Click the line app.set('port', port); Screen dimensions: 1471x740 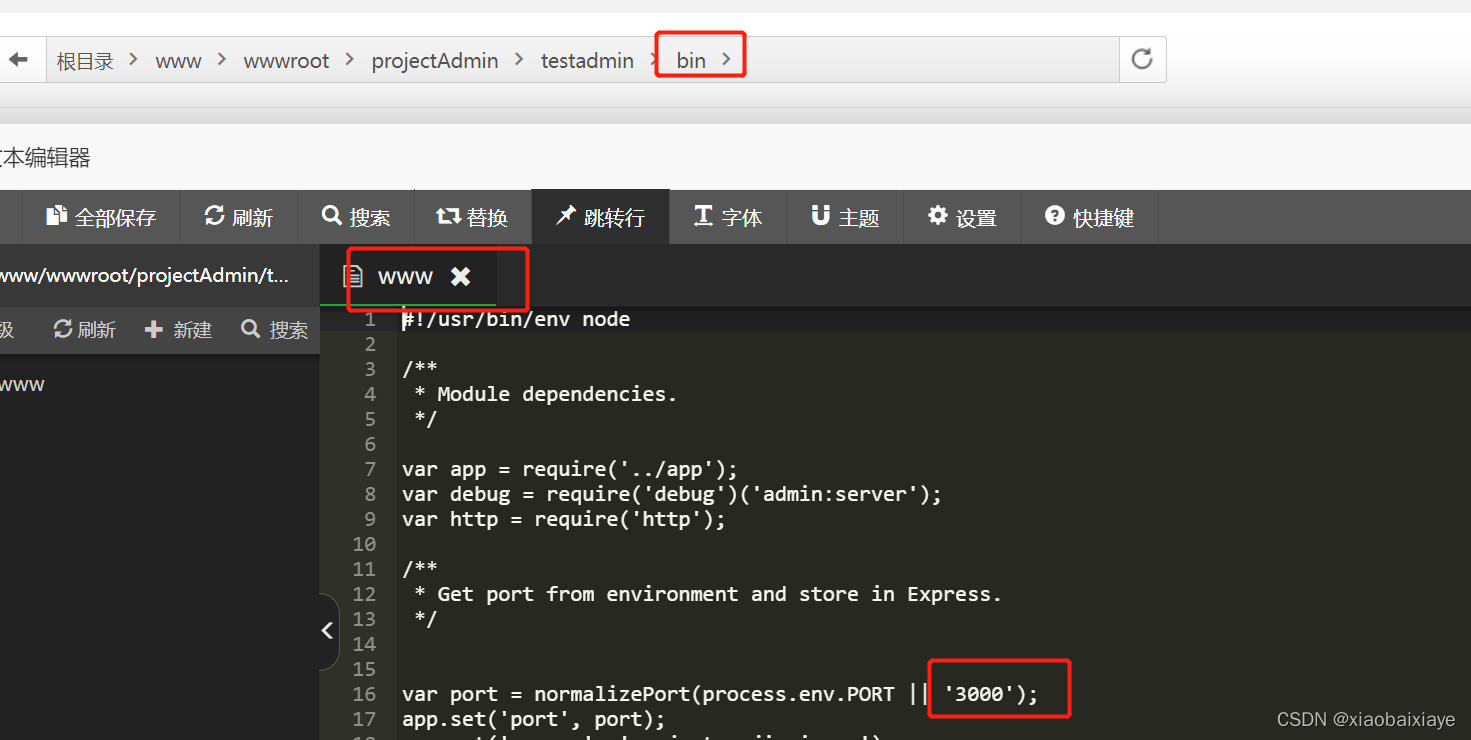click(x=533, y=719)
